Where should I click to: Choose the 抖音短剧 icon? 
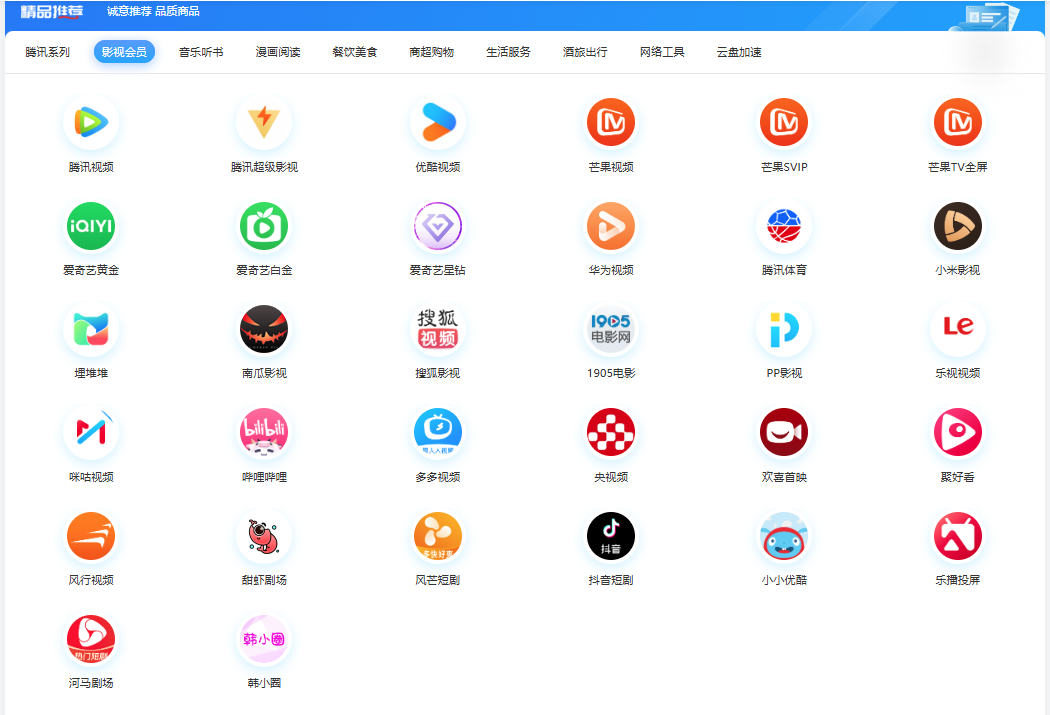pos(611,536)
